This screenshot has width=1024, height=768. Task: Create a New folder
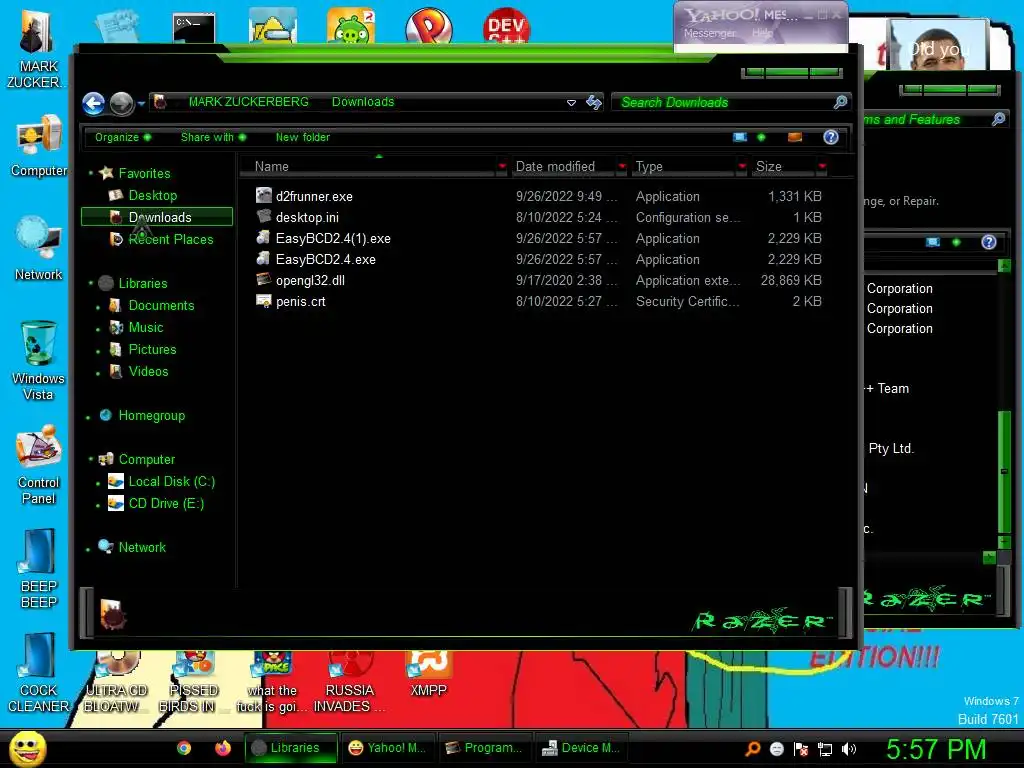302,137
